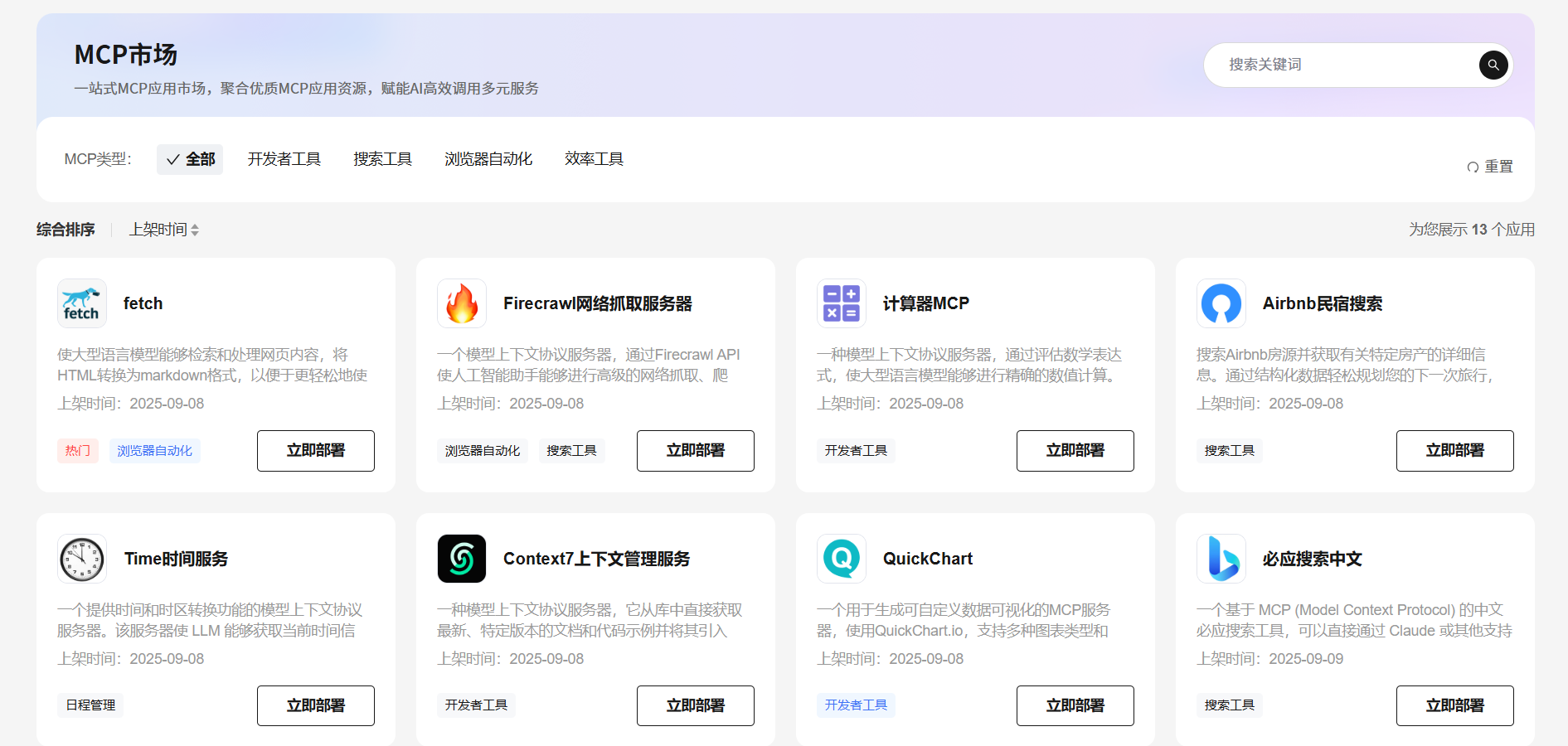Open the QuickChart logo icon
Image resolution: width=1568 pixels, height=746 pixels.
pos(841,559)
